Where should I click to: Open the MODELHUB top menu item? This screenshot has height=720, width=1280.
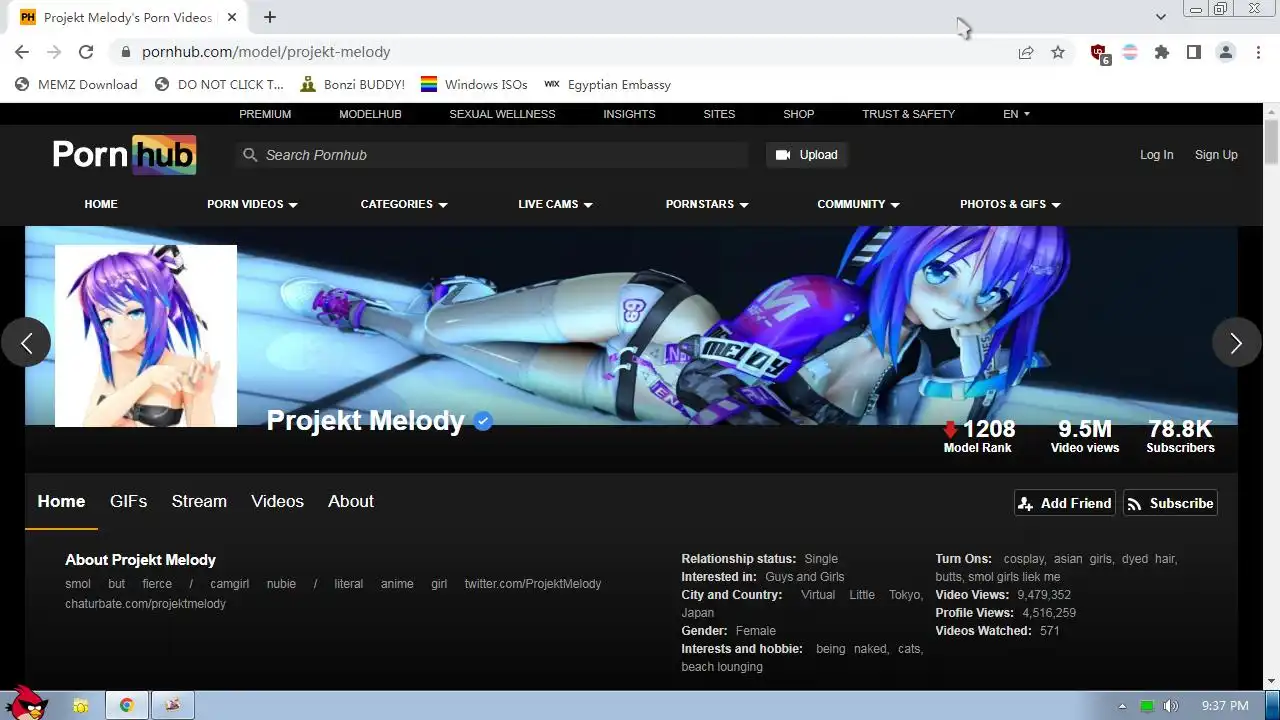pos(370,114)
